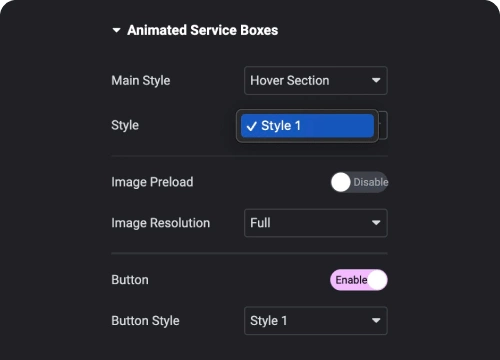Screen dimensions: 500x360
Task: Click the arrow icon in Main Style dropdown
Action: coord(376,80)
